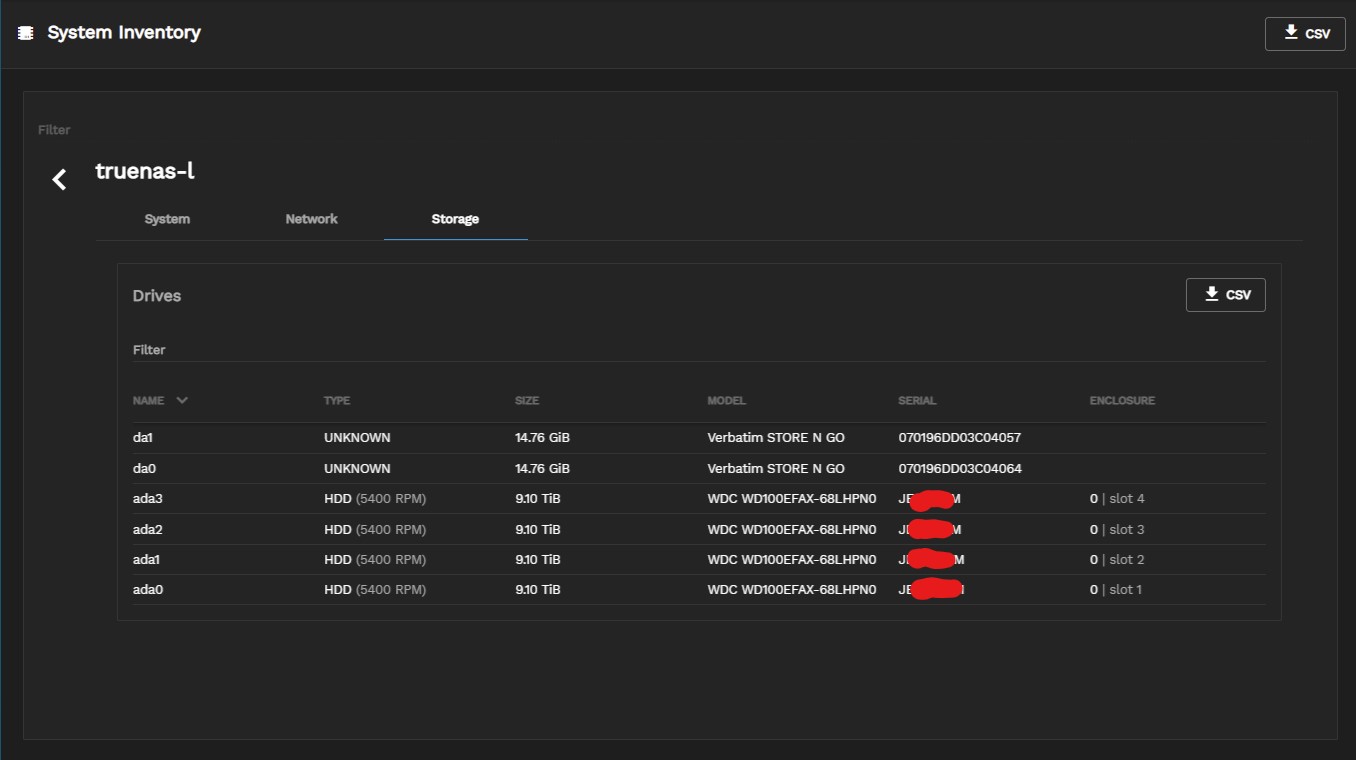The width and height of the screenshot is (1356, 760).
Task: Click Verbatim STORE N GO in da0 row
Action: tap(776, 469)
